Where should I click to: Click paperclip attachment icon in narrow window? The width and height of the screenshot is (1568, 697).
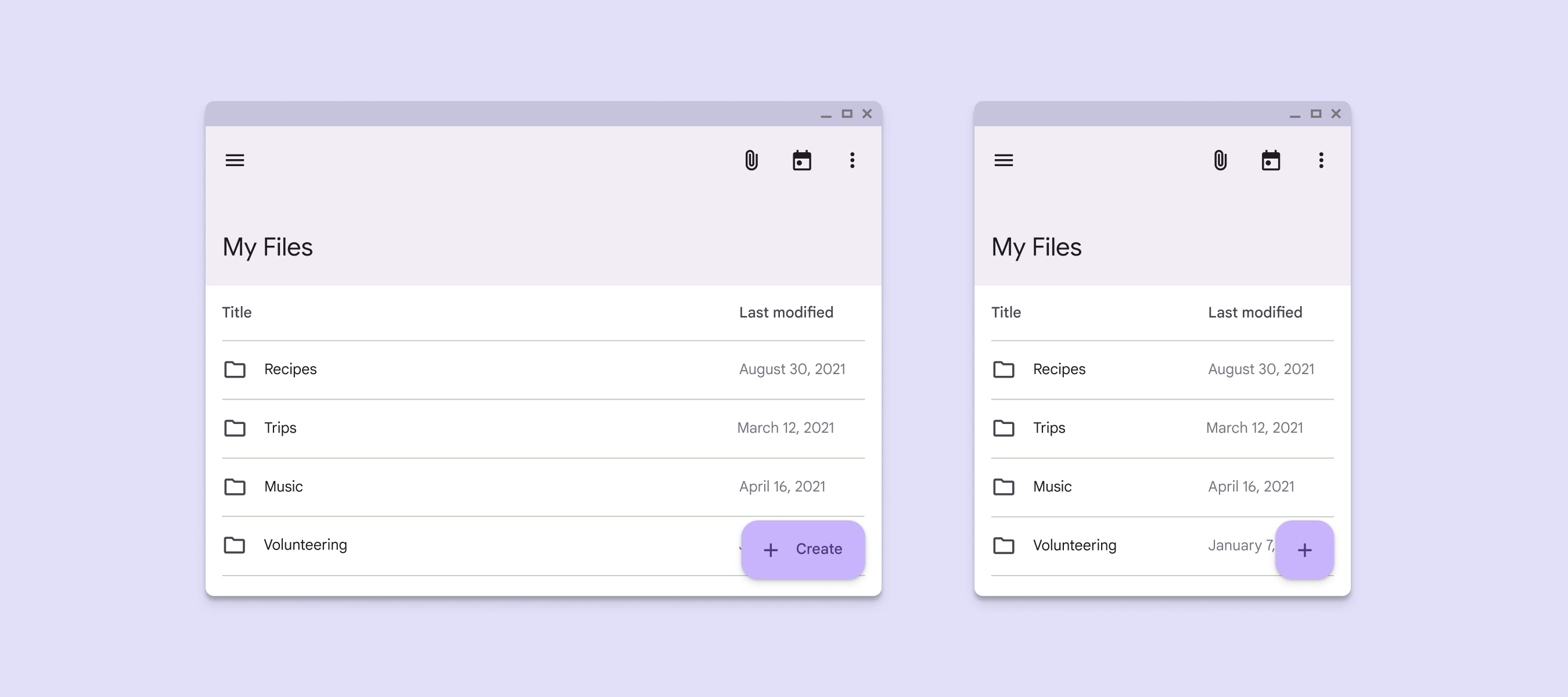1220,160
